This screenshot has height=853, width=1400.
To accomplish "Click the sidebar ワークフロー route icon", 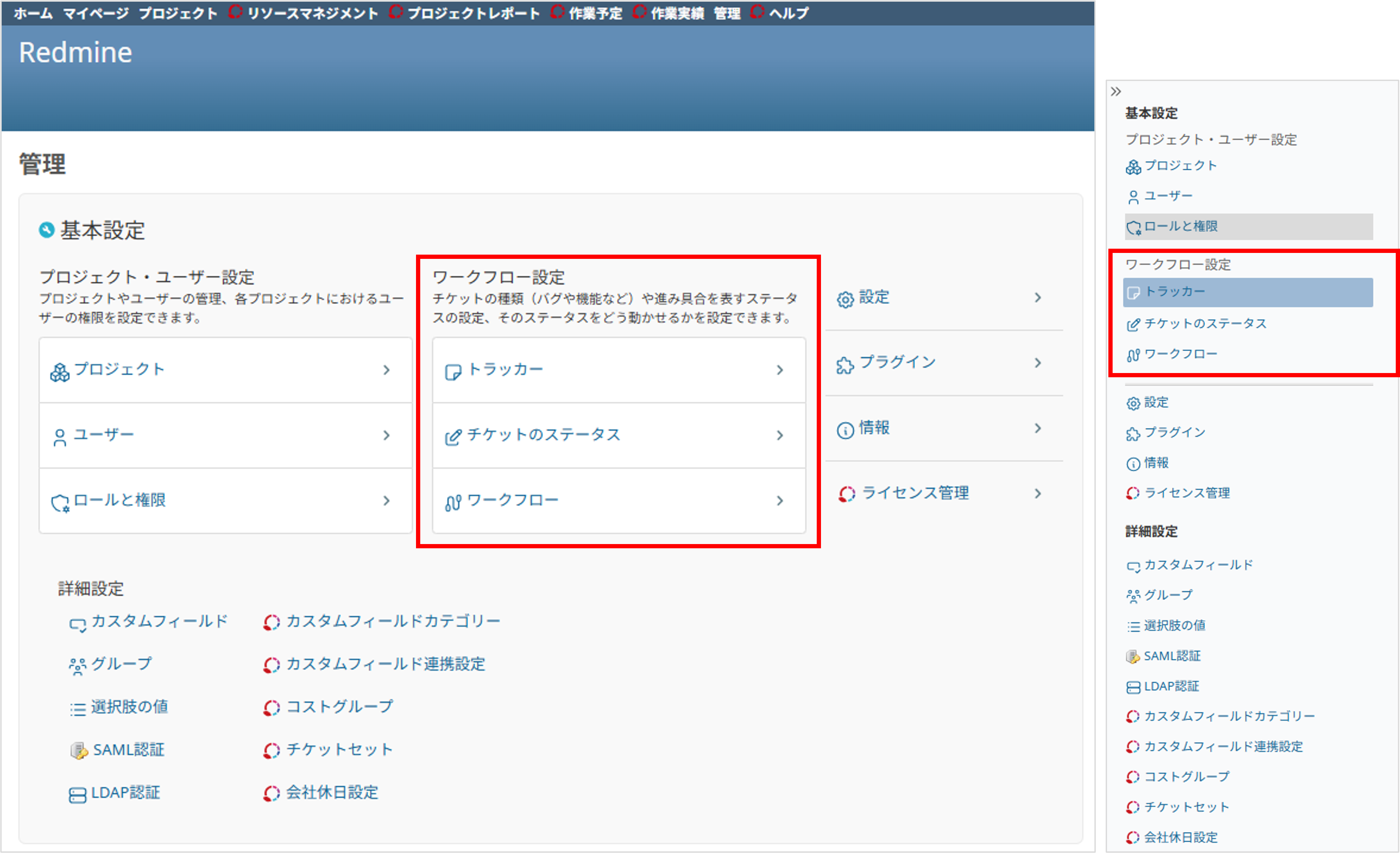I will tap(1133, 355).
